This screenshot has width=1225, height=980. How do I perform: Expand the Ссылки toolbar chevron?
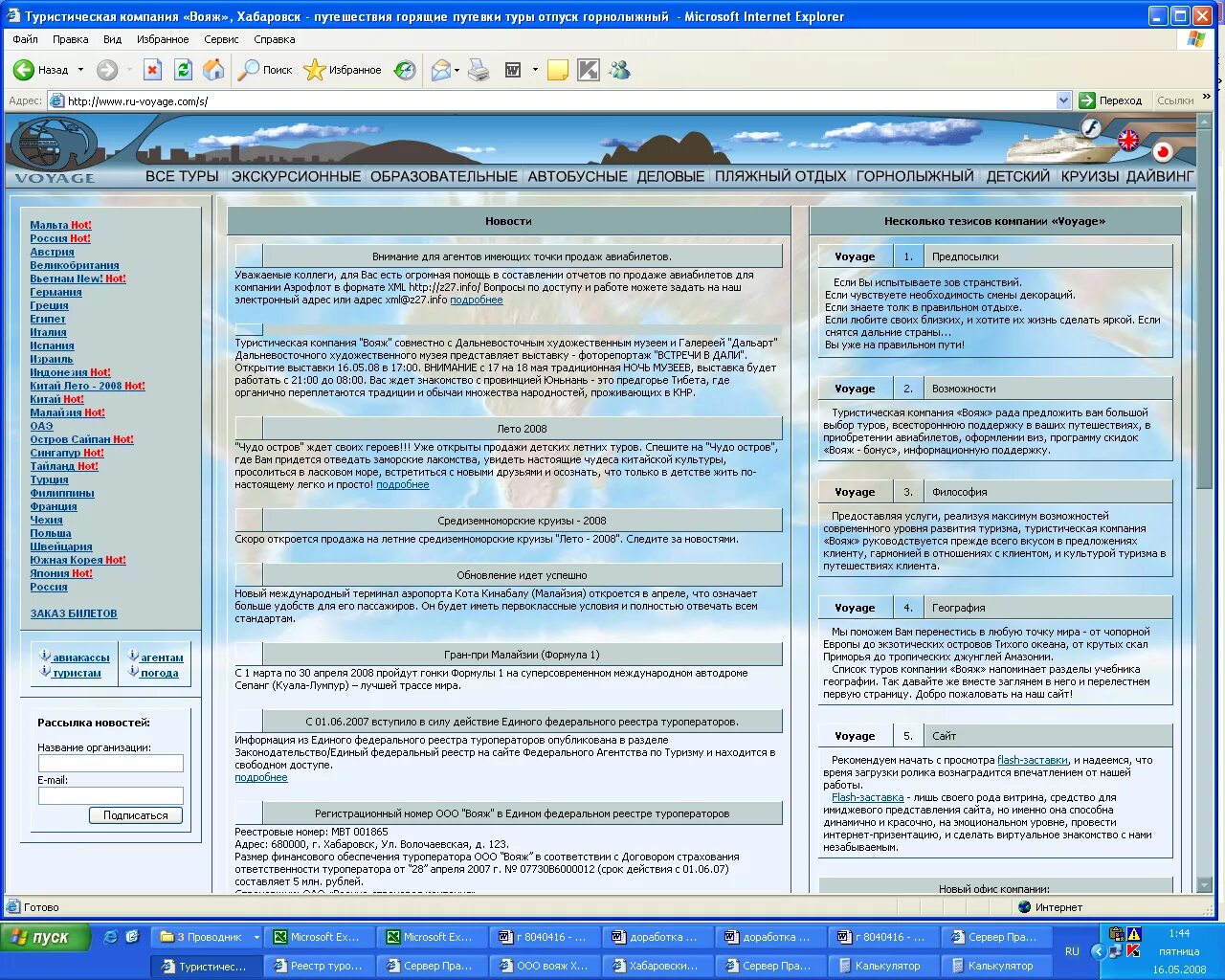click(x=1207, y=97)
